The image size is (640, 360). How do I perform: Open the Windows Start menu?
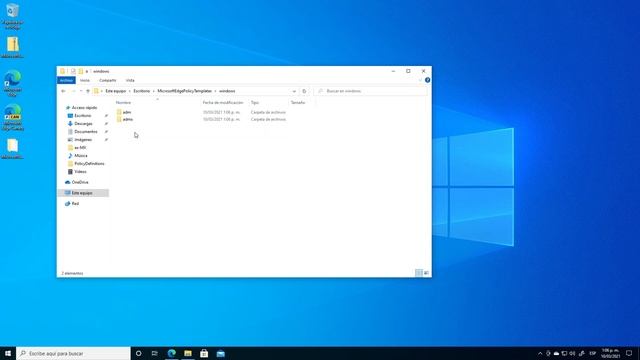8,353
